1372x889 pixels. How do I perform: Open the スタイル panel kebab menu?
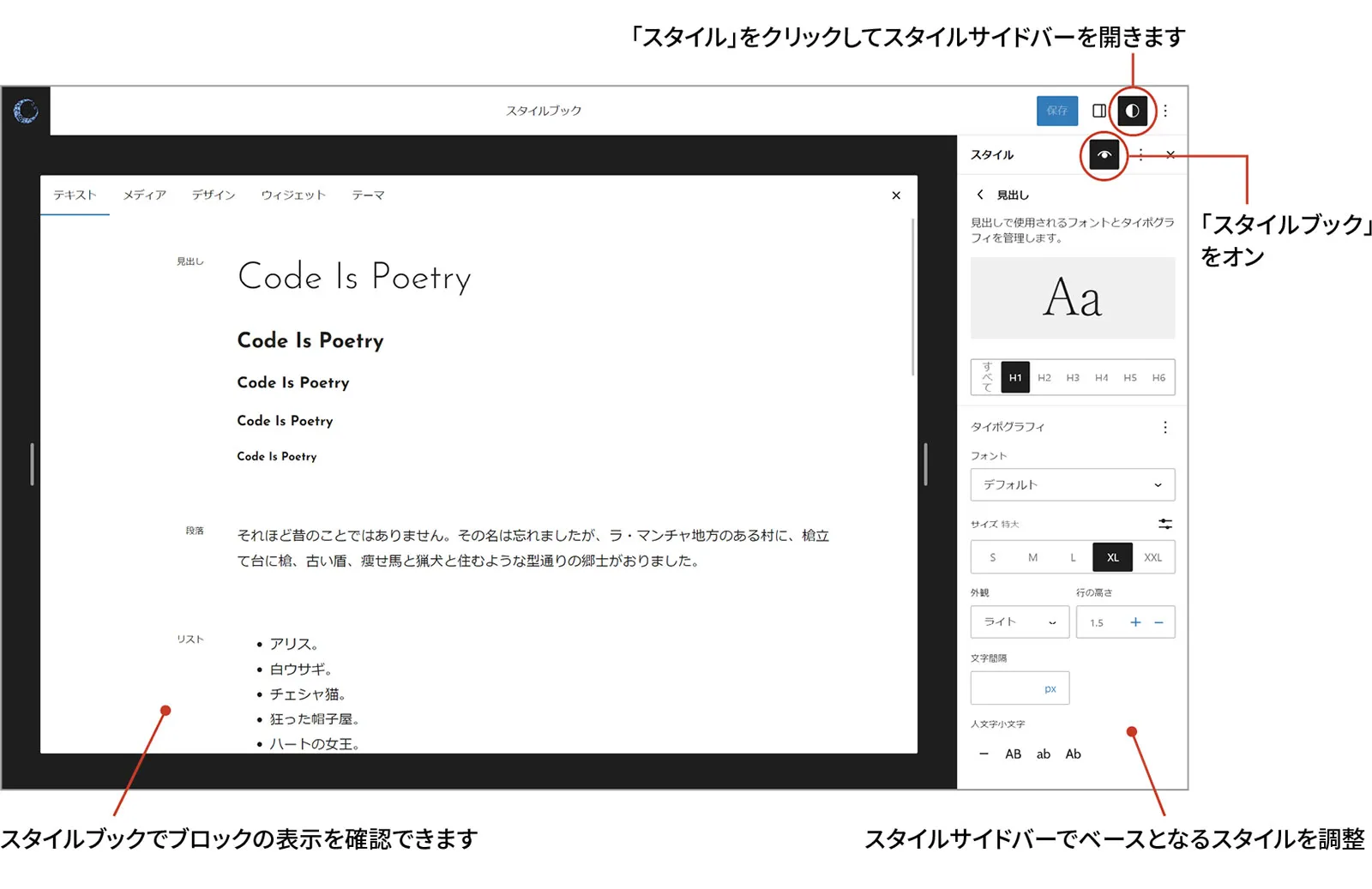point(1141,155)
